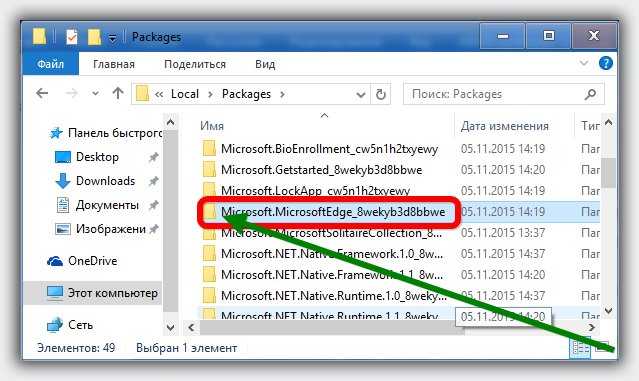The width and height of the screenshot is (639, 381).
Task: Select the Microsoft.Getstarted_8wekyb3d8bbwe folder
Action: pos(322,170)
